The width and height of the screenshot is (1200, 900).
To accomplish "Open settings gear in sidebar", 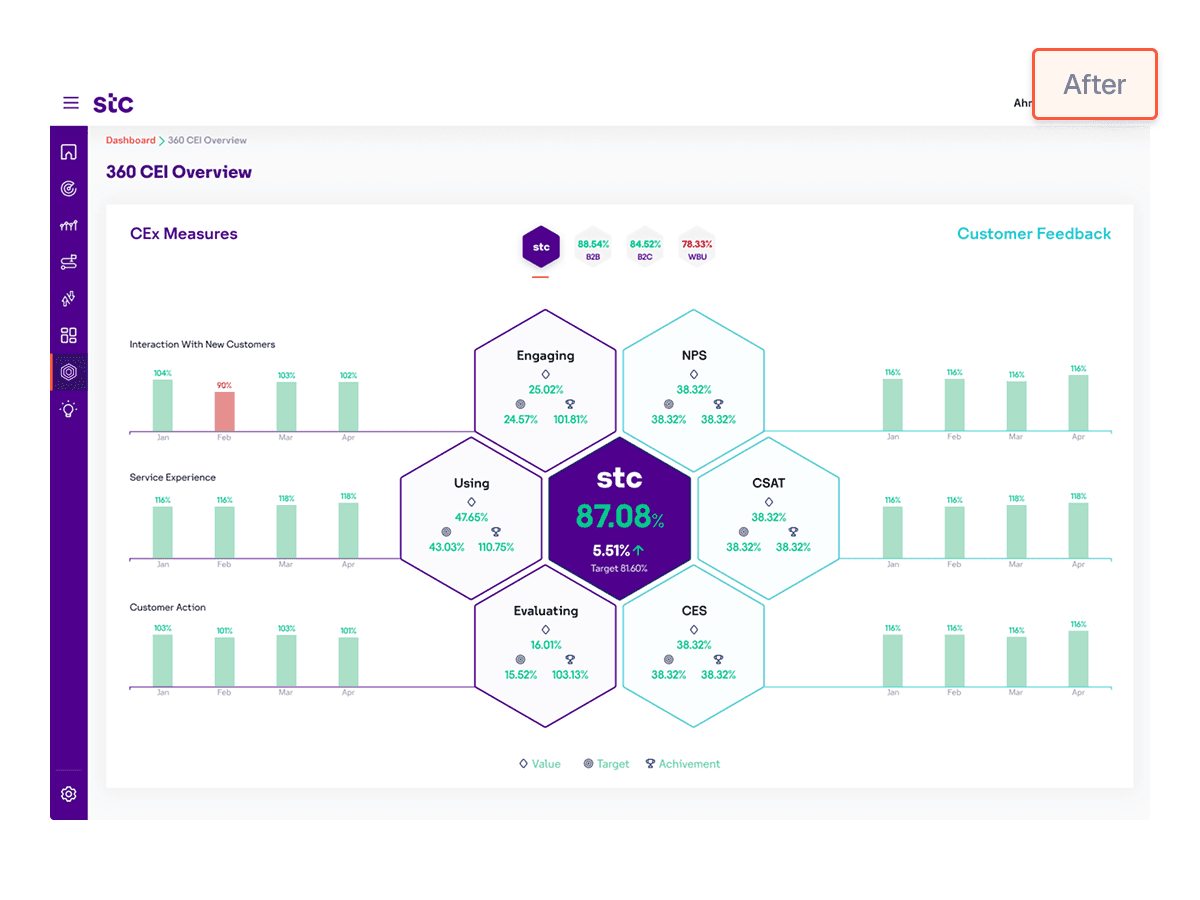I will 68,794.
